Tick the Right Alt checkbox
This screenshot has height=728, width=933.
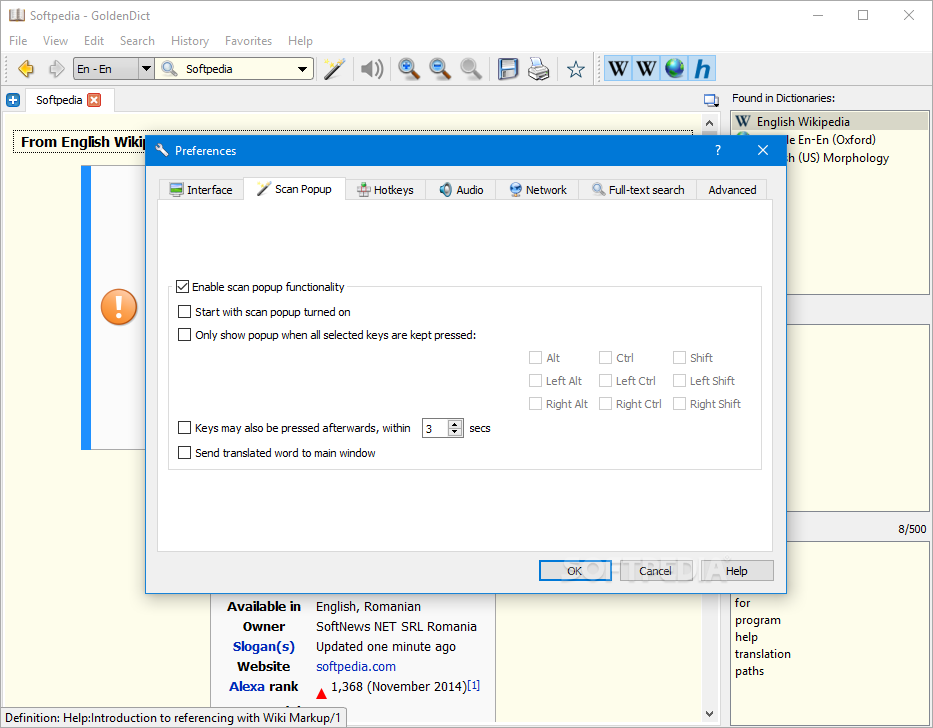tap(536, 404)
